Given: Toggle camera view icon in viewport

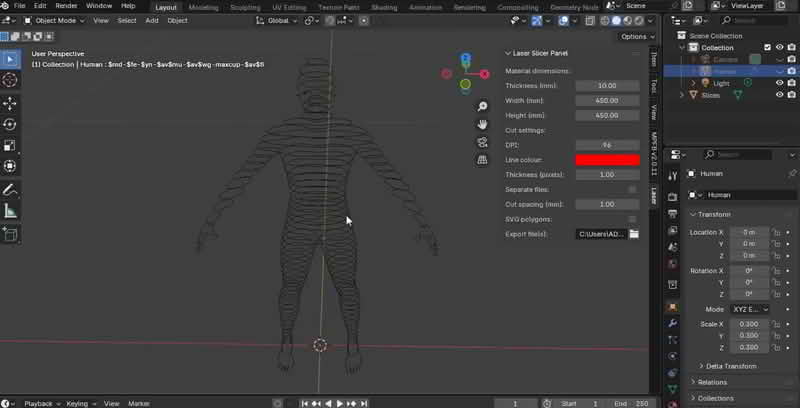Looking at the screenshot, I should 482,142.
